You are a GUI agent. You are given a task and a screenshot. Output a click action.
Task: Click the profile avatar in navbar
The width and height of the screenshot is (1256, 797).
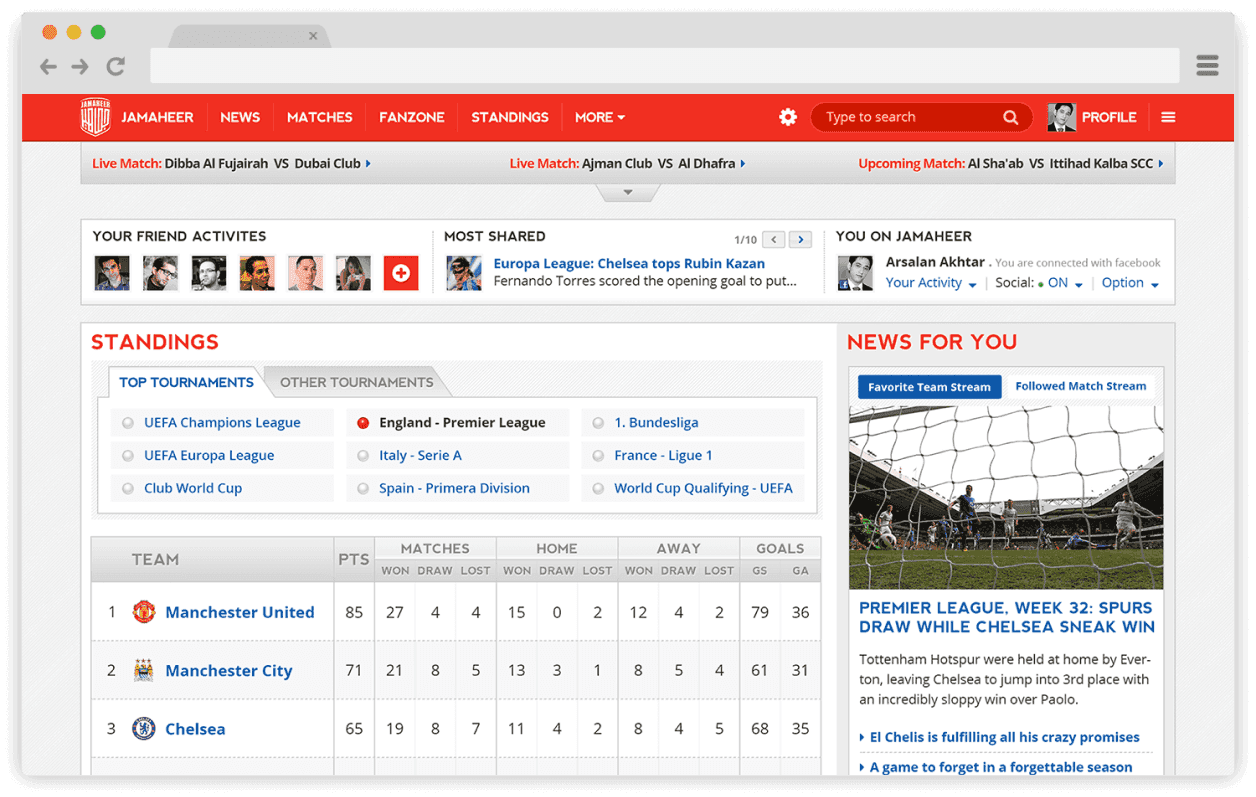[1062, 117]
